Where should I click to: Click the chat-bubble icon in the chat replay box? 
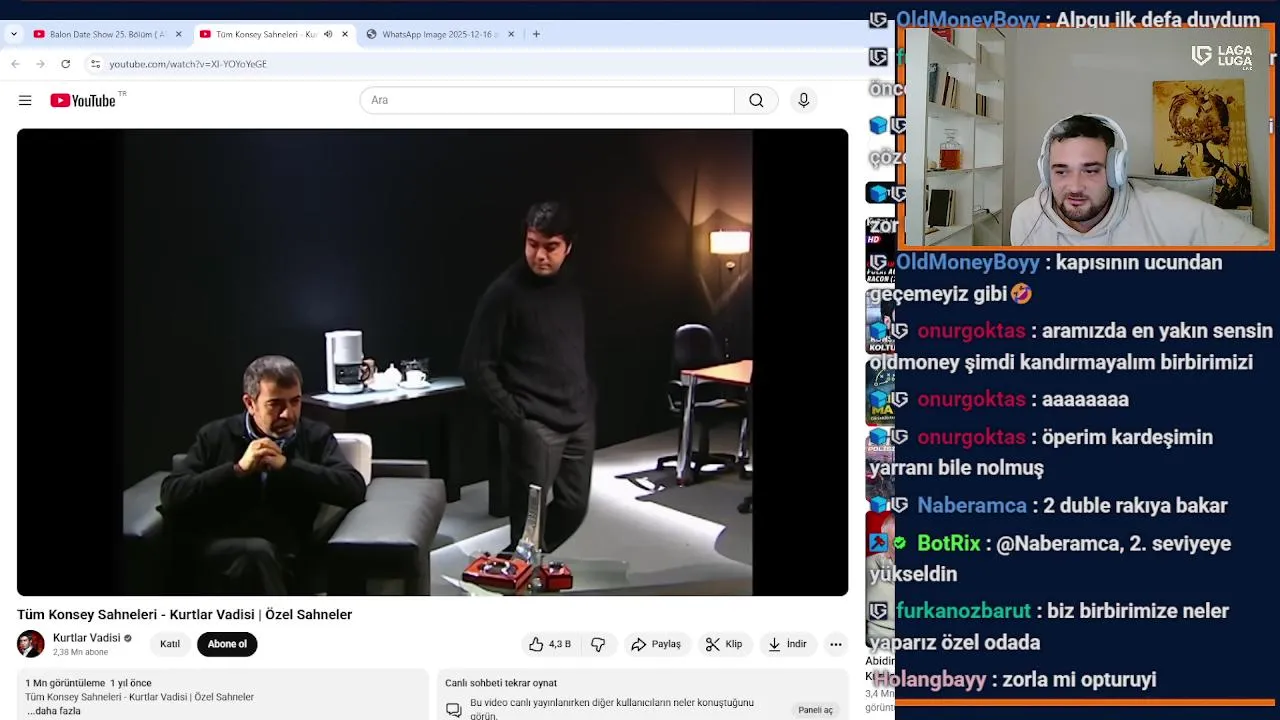pos(454,710)
